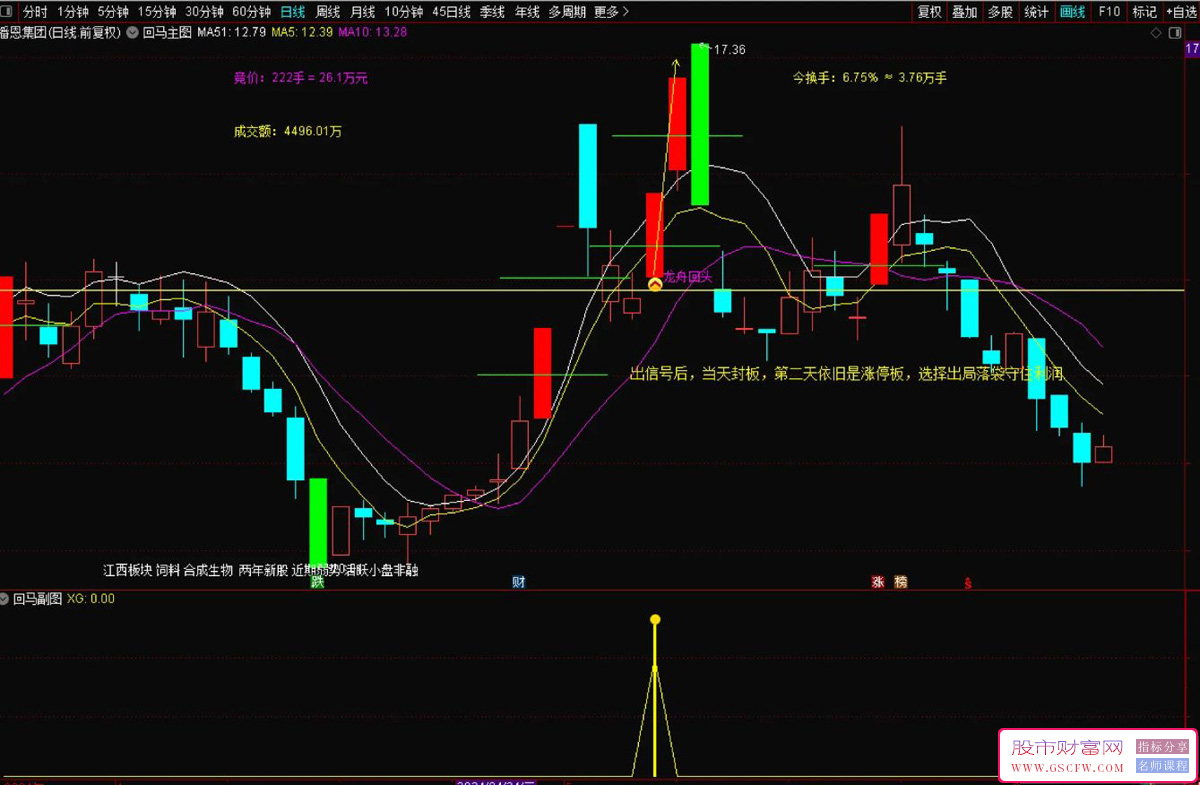This screenshot has height=785, width=1200.
Task: Select the 45日线 period tab
Action: (452, 12)
